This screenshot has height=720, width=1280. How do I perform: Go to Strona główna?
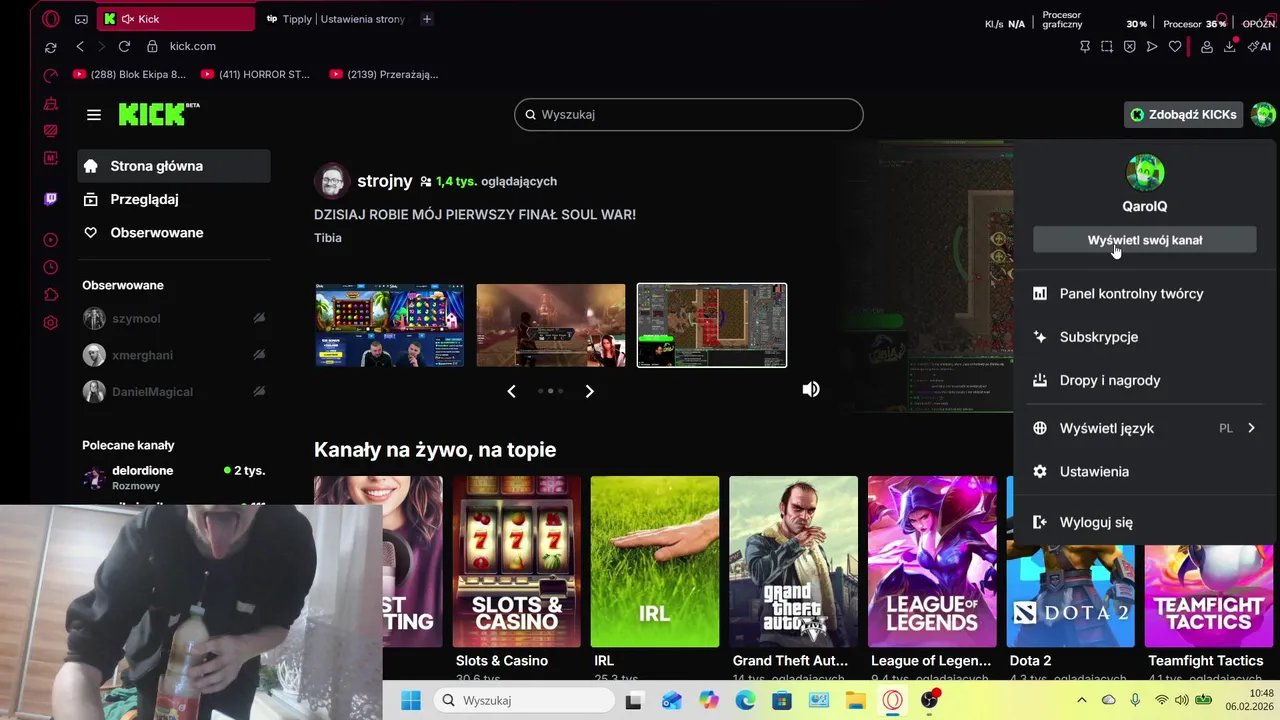174,166
